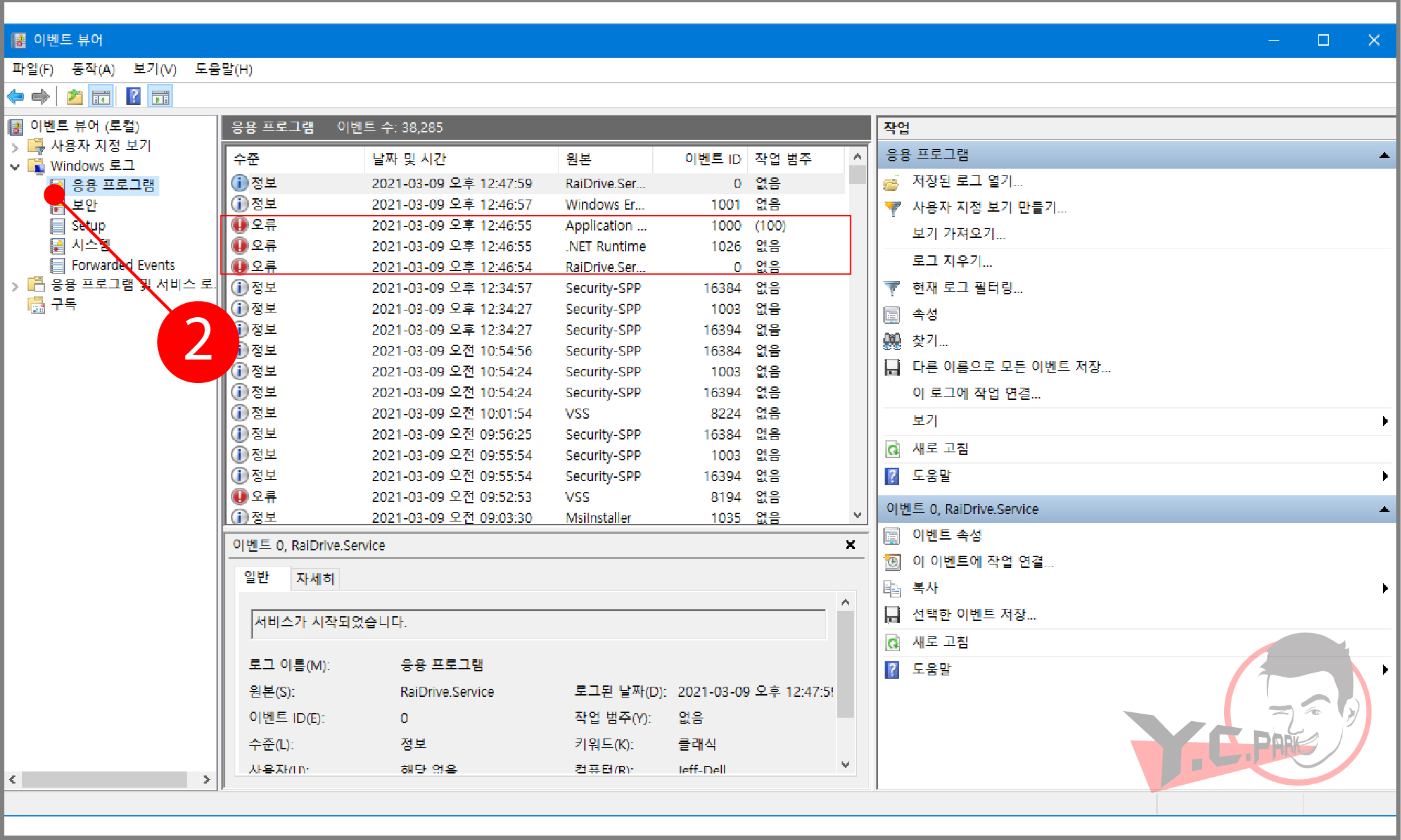Screen dimensions: 1401x840
Task: Expand the 사용자 지정 보기 tree node
Action: point(15,146)
